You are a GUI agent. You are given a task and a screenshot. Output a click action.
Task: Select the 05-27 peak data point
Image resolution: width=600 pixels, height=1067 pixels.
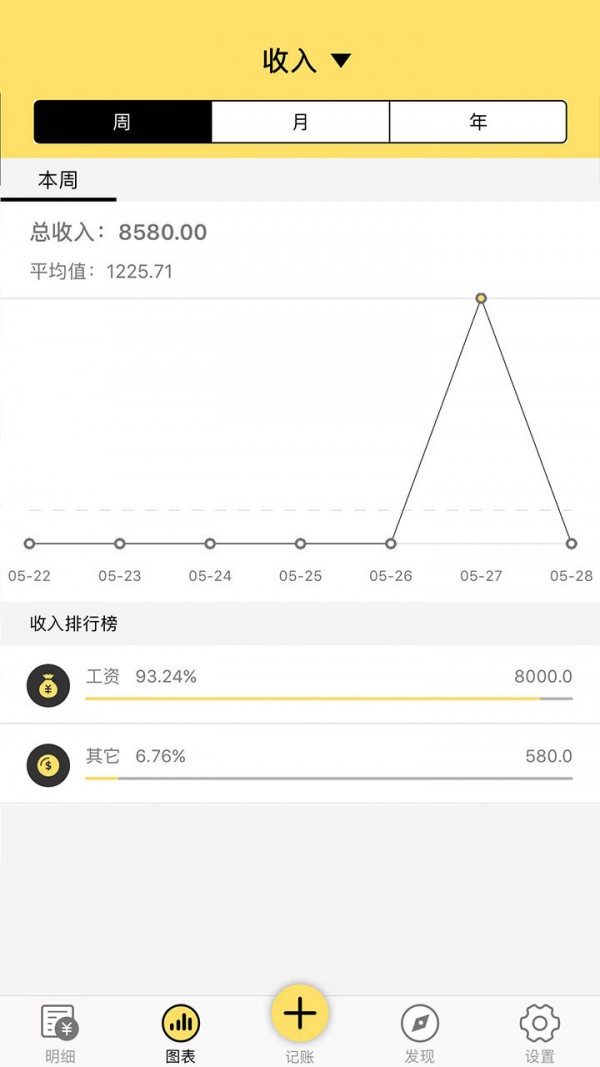(481, 298)
